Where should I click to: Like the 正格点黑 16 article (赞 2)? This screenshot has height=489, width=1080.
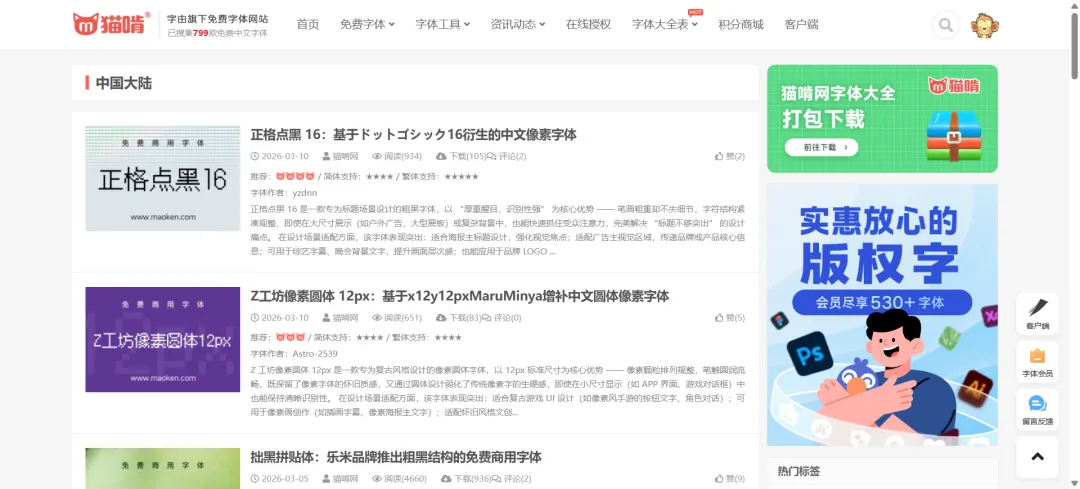[729, 156]
